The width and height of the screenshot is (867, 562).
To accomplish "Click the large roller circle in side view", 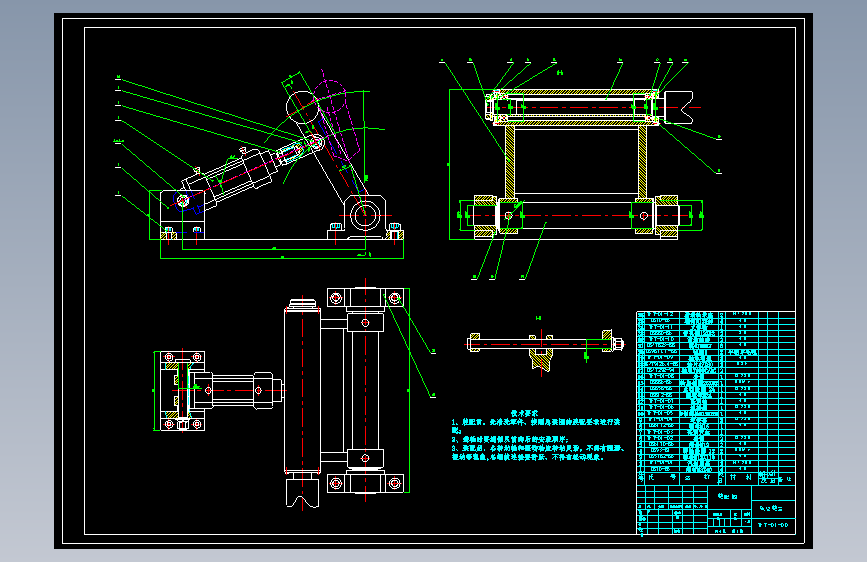I will [302, 107].
